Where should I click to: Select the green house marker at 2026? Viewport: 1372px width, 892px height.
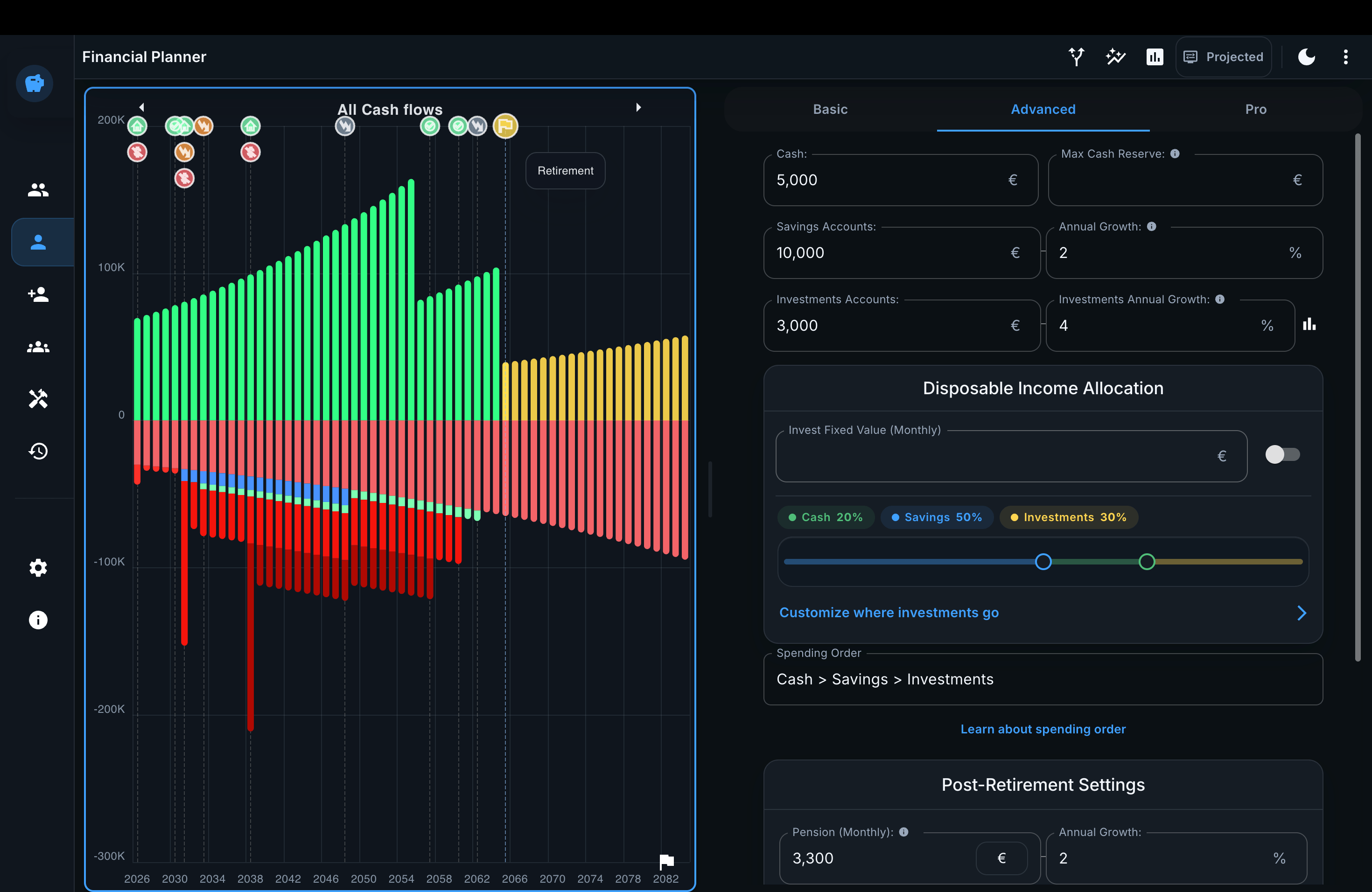pyautogui.click(x=137, y=125)
